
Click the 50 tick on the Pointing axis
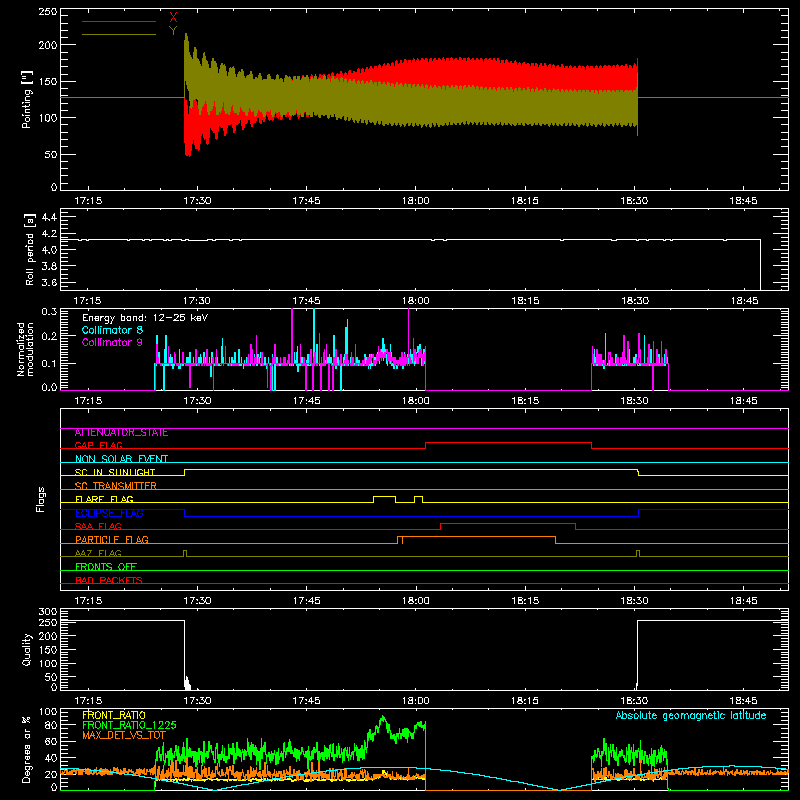tap(51, 155)
